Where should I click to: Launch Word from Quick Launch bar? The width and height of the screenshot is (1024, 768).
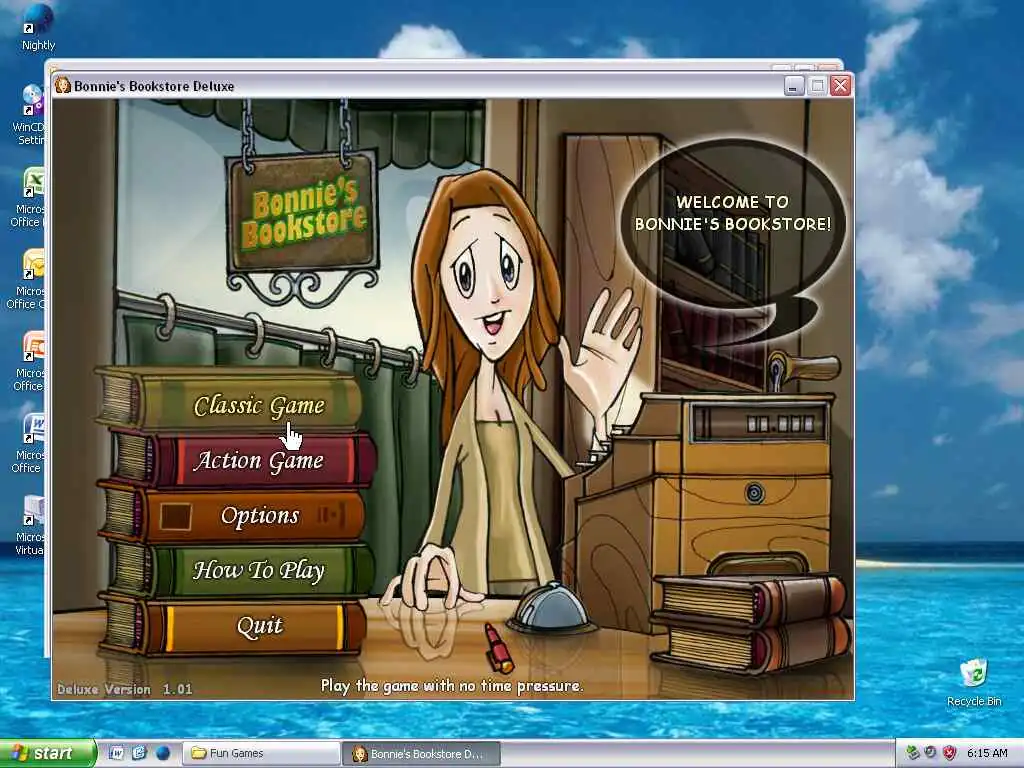click(x=116, y=753)
